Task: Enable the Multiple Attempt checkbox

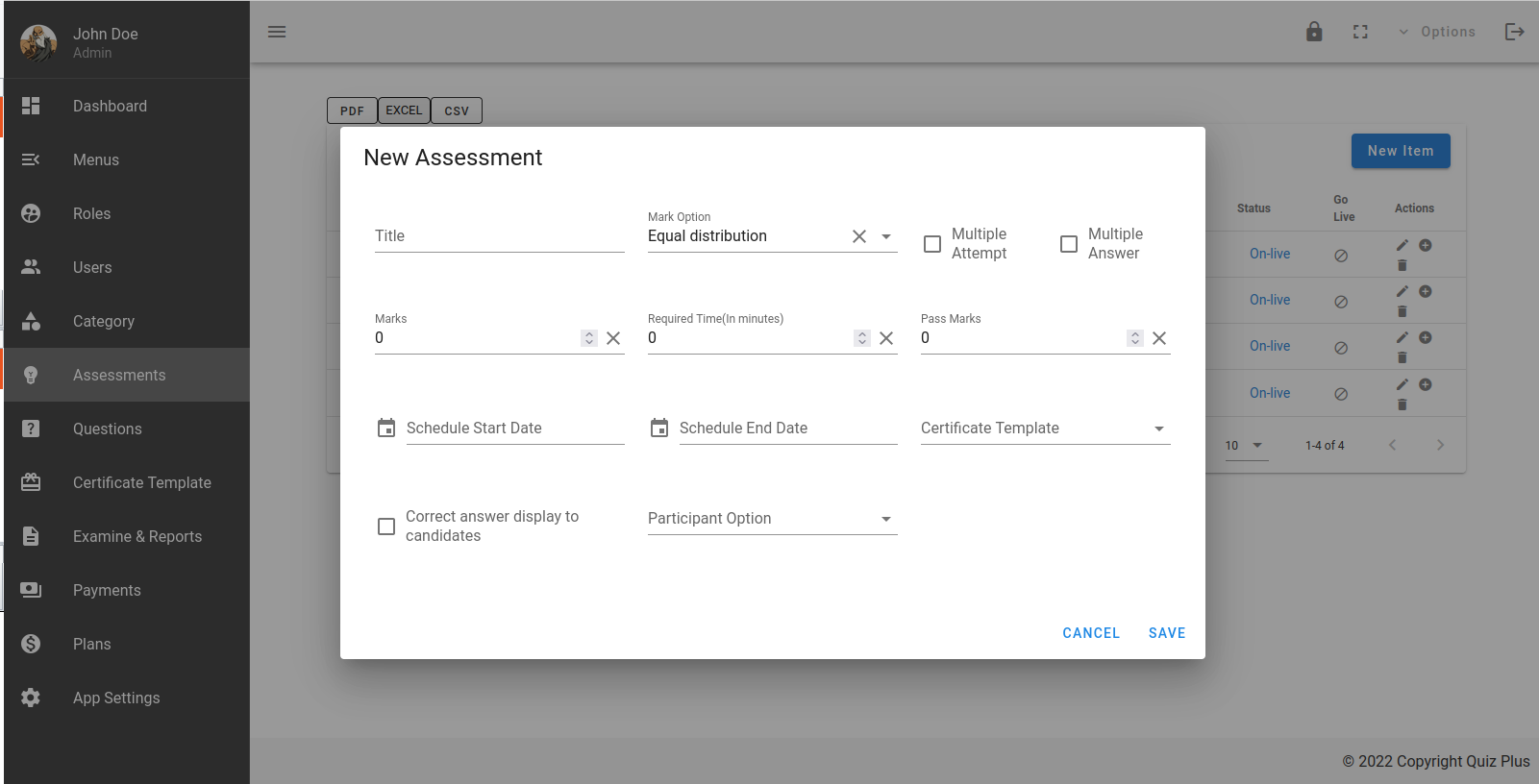Action: pos(932,244)
